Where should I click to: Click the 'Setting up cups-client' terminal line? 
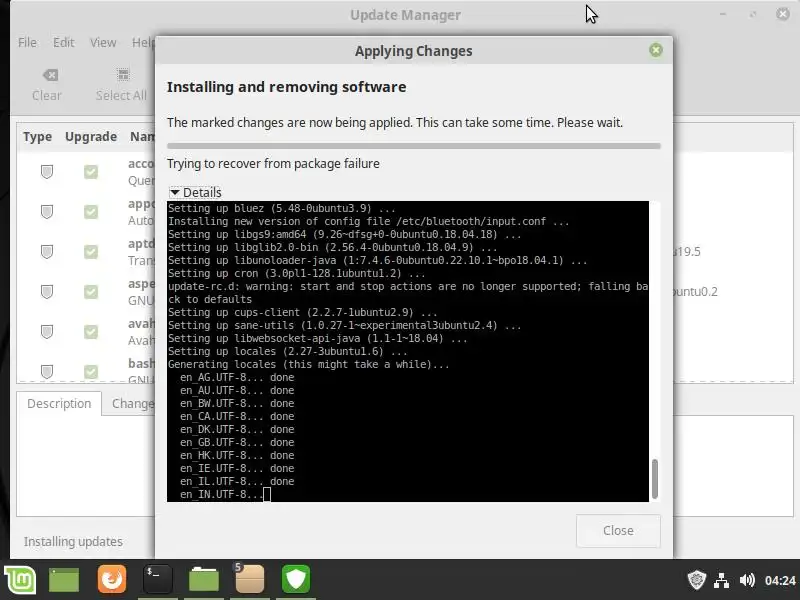point(302,312)
